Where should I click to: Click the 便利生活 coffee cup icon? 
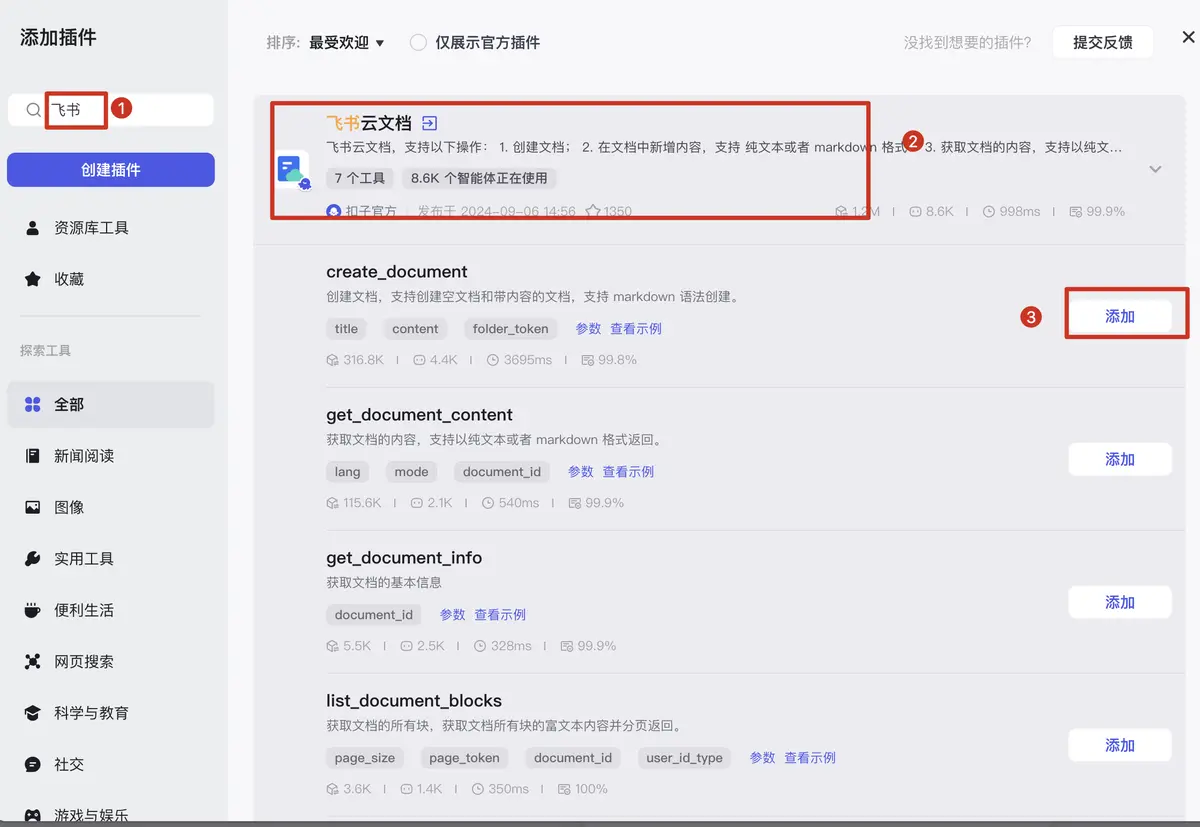click(x=33, y=610)
